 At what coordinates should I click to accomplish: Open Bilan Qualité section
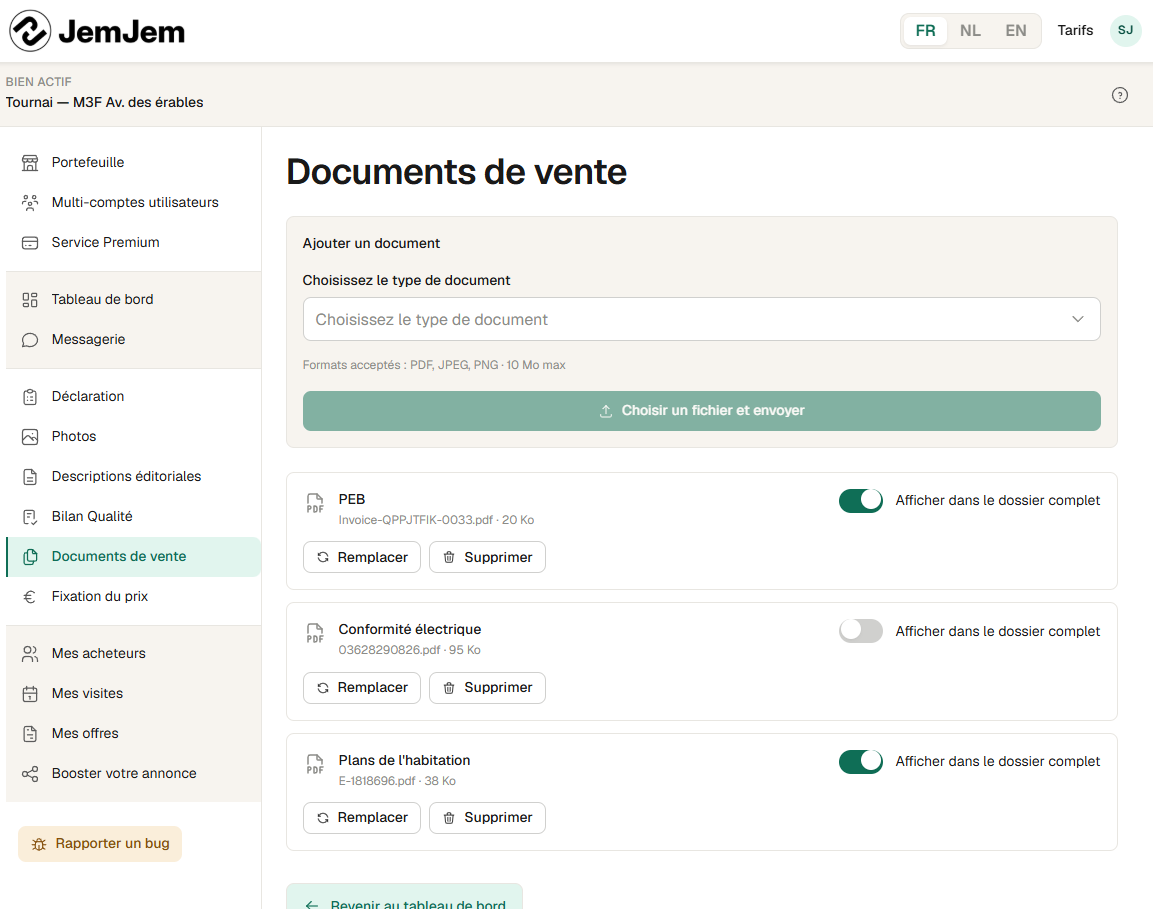point(133,517)
